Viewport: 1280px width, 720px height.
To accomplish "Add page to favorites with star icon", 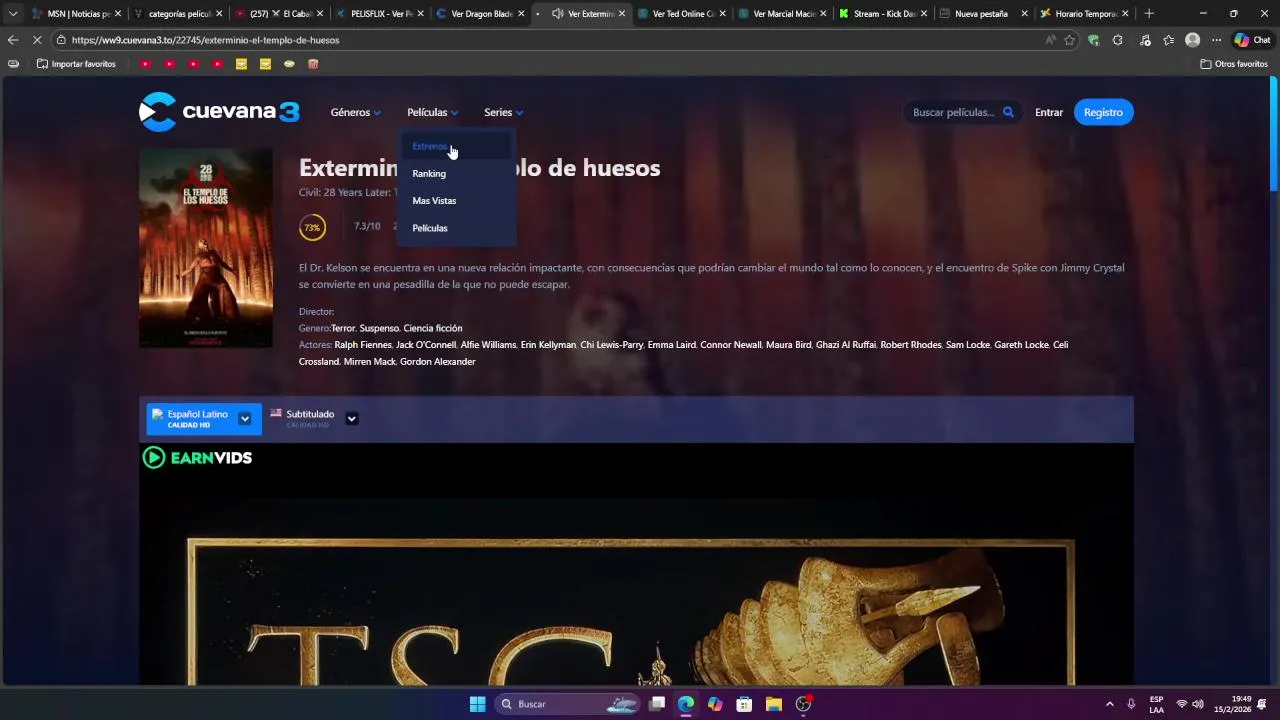I will click(1069, 40).
